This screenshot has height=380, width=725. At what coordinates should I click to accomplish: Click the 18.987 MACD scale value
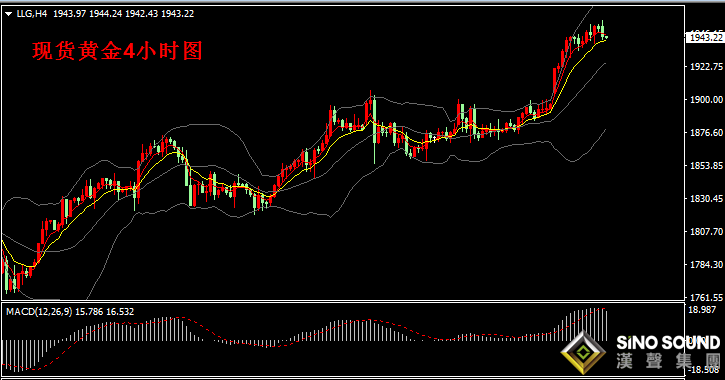click(703, 310)
